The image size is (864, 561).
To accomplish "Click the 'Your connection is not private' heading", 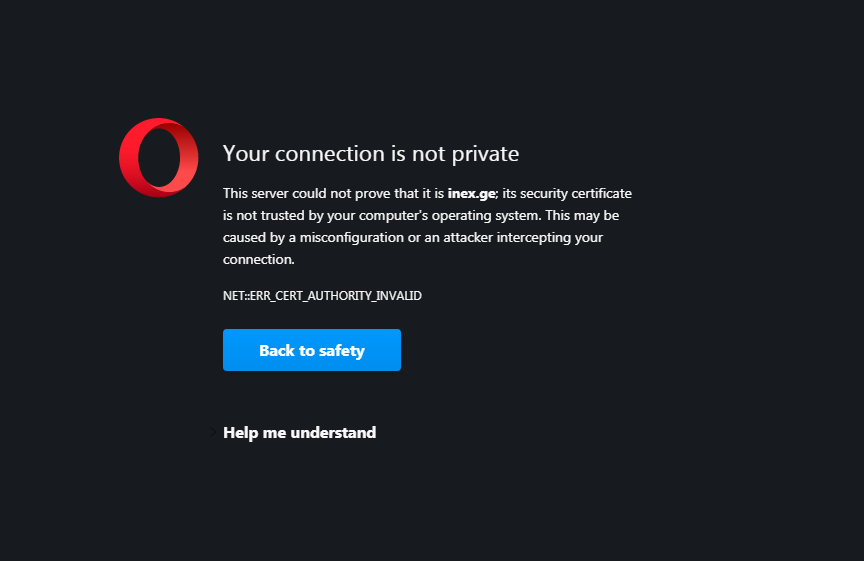I will click(x=371, y=154).
